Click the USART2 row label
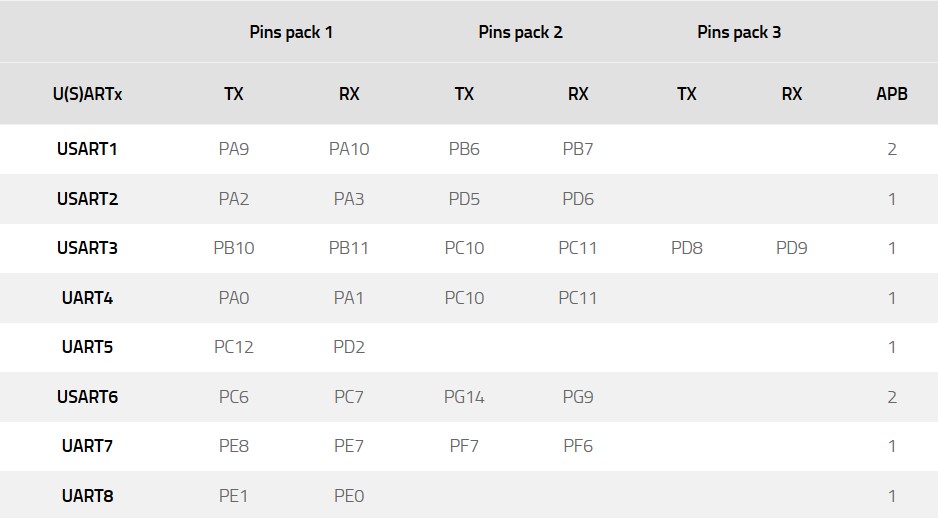Screen dimensions: 938x518 (87, 199)
